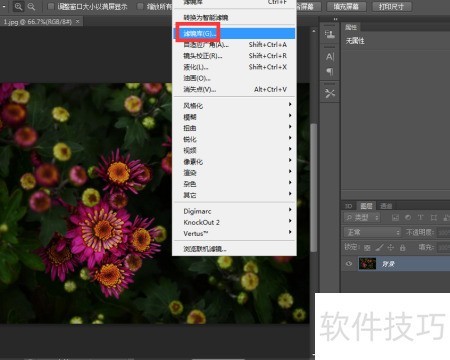Select the zoom in magnifier icon
This screenshot has height=360, width=450.
[x=19, y=6]
